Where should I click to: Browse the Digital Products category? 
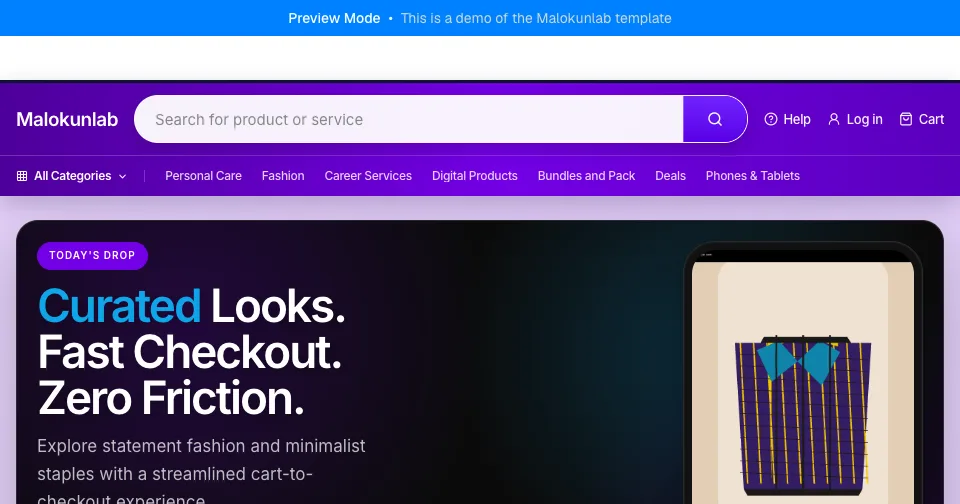474,176
